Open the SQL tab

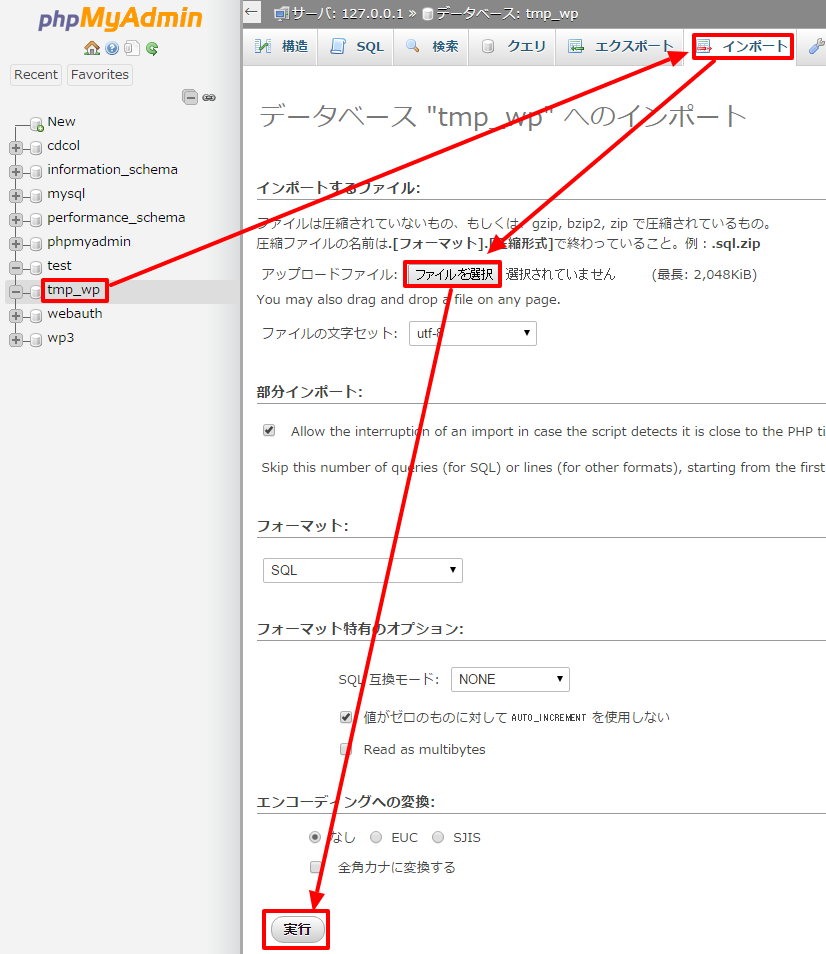(356, 46)
